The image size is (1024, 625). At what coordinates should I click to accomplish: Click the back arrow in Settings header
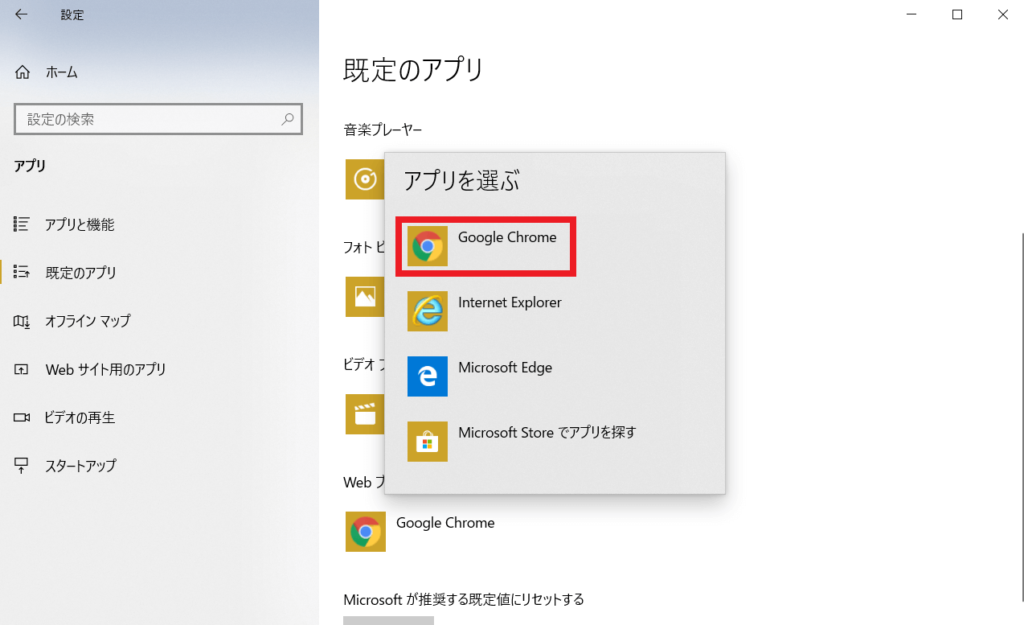tap(21, 15)
